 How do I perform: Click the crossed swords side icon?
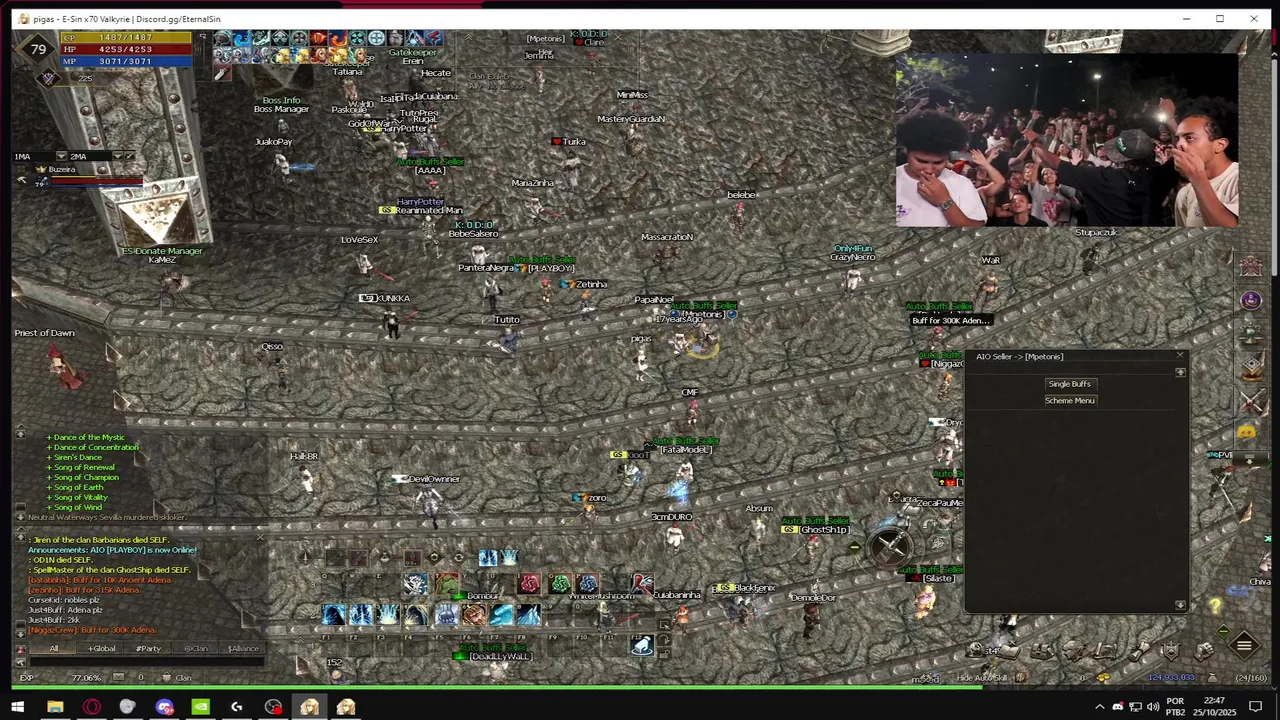tap(1252, 402)
